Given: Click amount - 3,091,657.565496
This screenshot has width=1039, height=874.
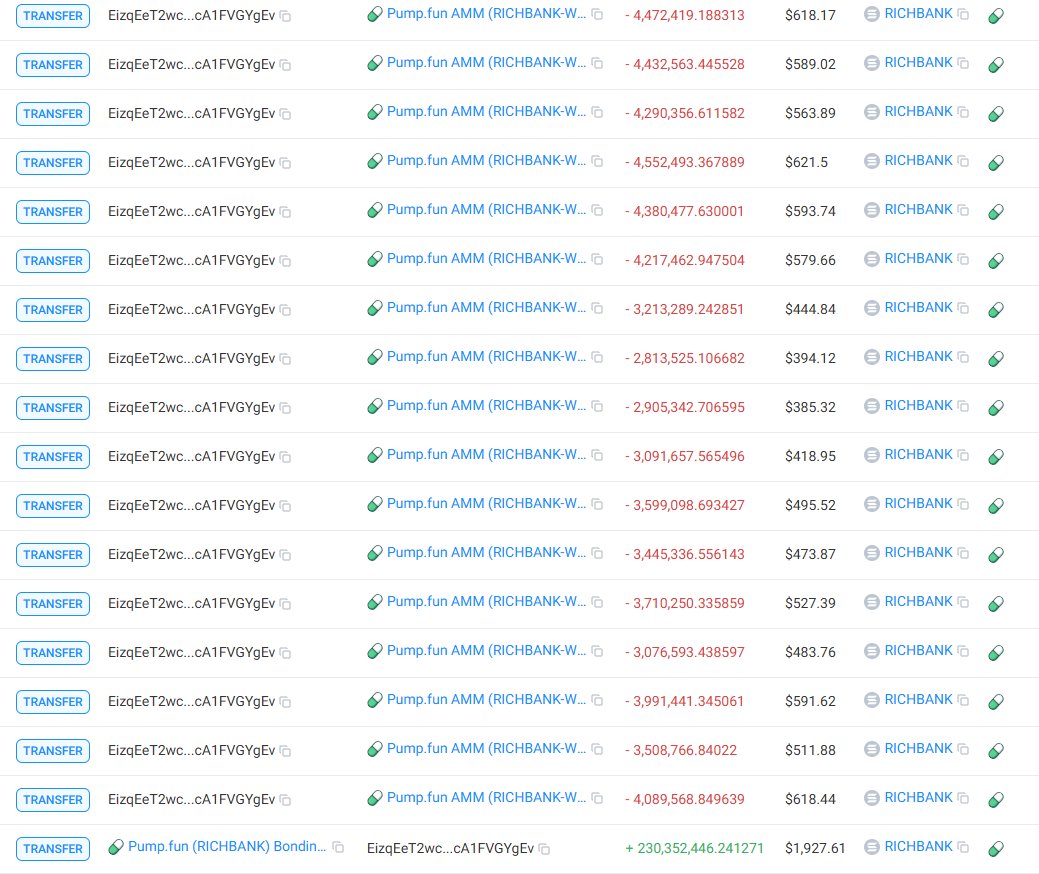Looking at the screenshot, I should point(684,457).
